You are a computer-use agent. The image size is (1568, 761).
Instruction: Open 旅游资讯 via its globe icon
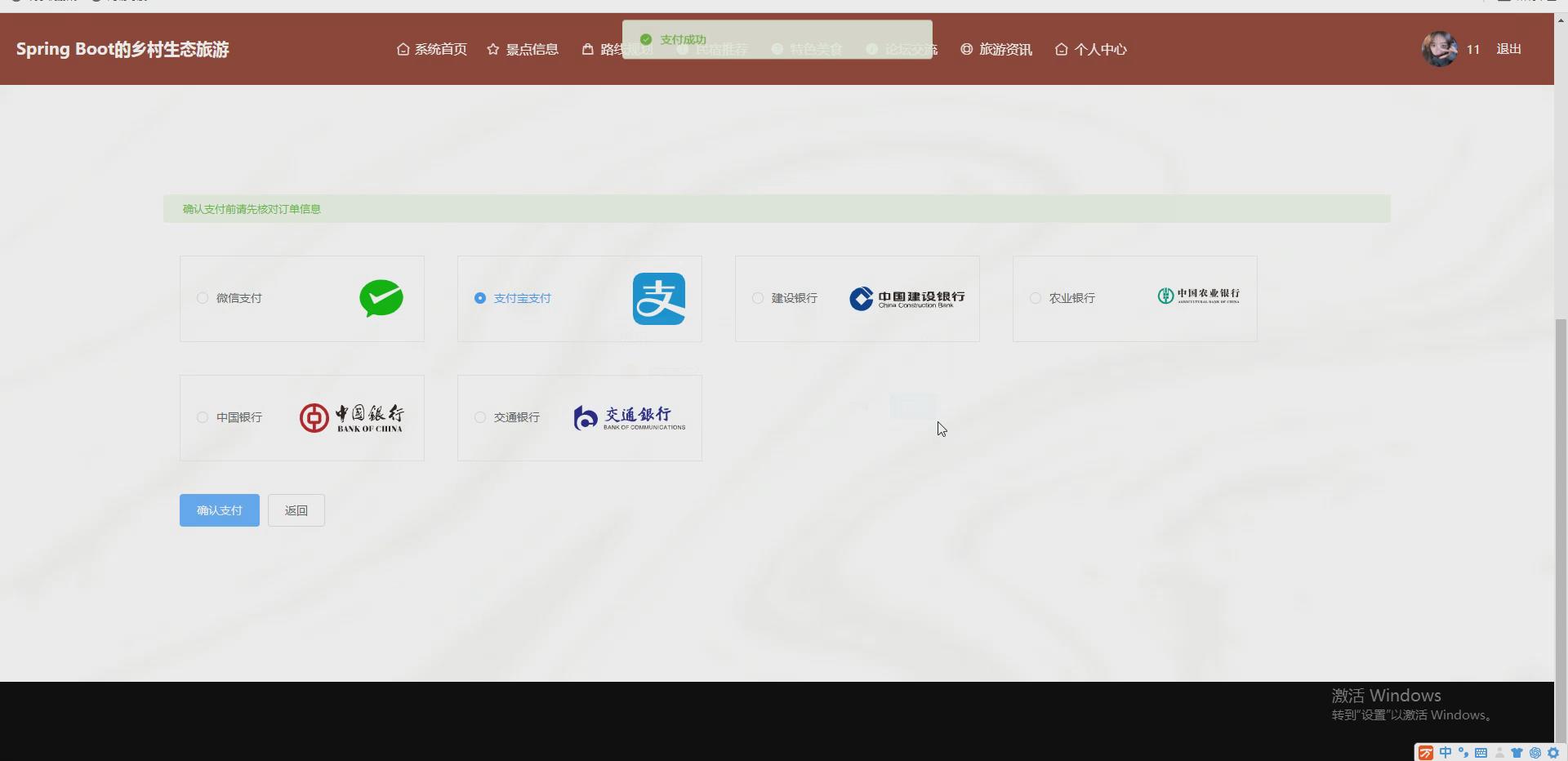tap(965, 49)
